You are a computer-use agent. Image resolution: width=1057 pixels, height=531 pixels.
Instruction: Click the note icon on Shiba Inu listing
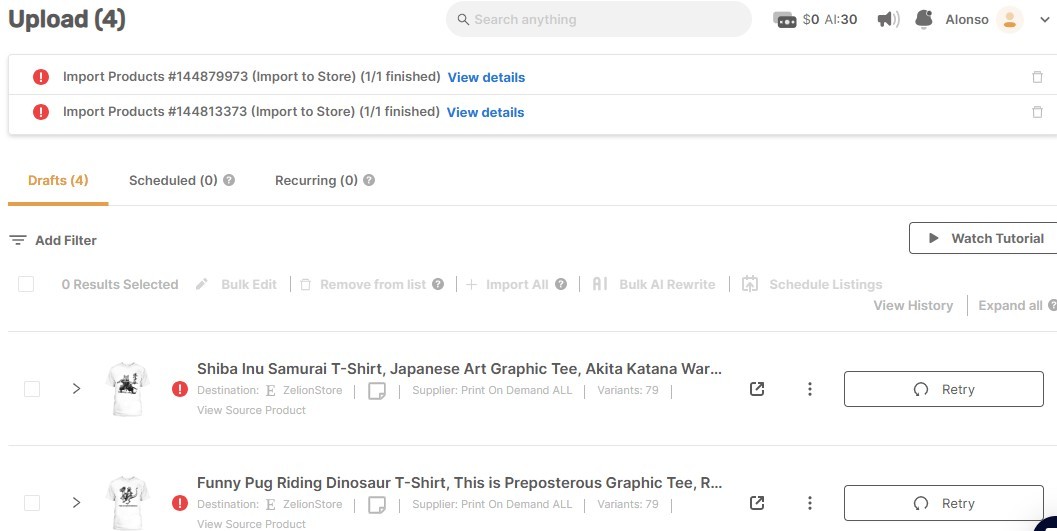[x=377, y=391]
